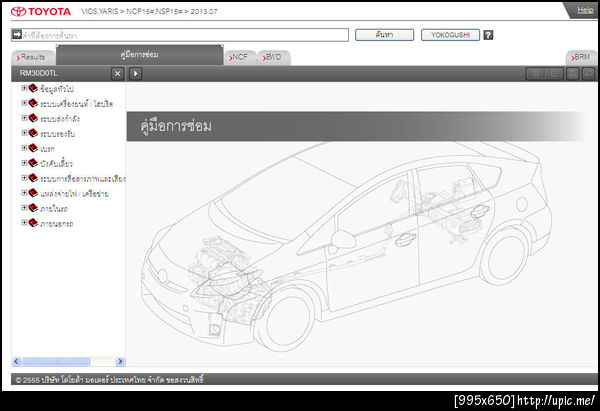Click the book icon for ข้อมูลทั่วไป
This screenshot has height=411, width=600.
tap(33, 88)
